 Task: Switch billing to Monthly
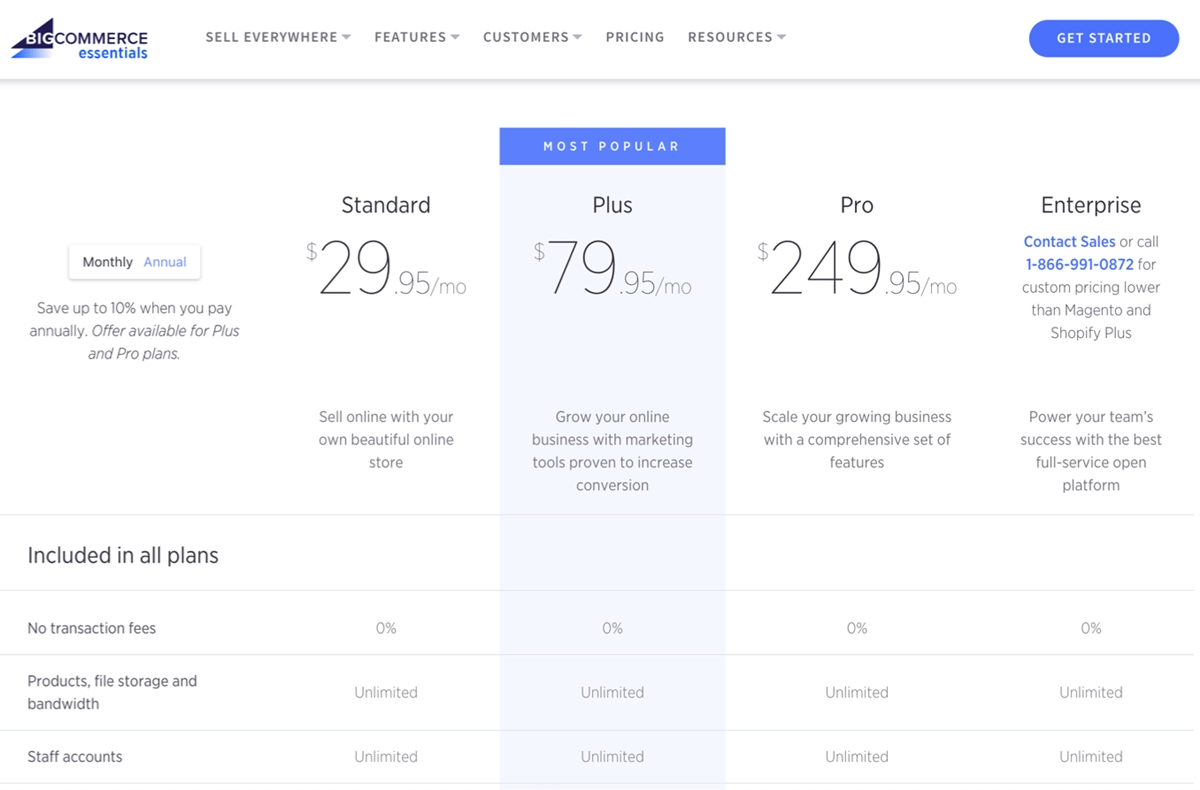click(107, 262)
